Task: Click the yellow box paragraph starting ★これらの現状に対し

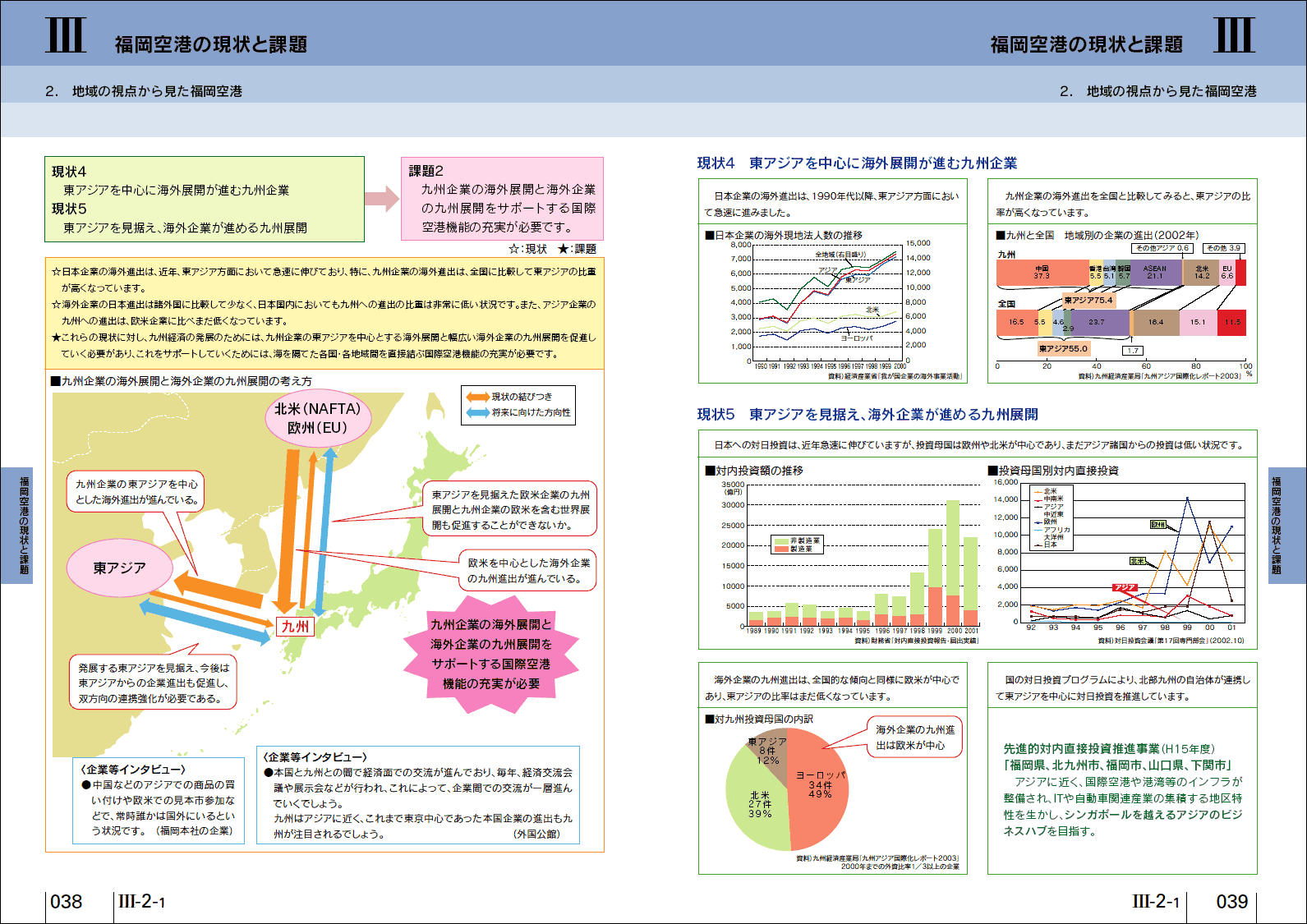Action: coord(324,346)
